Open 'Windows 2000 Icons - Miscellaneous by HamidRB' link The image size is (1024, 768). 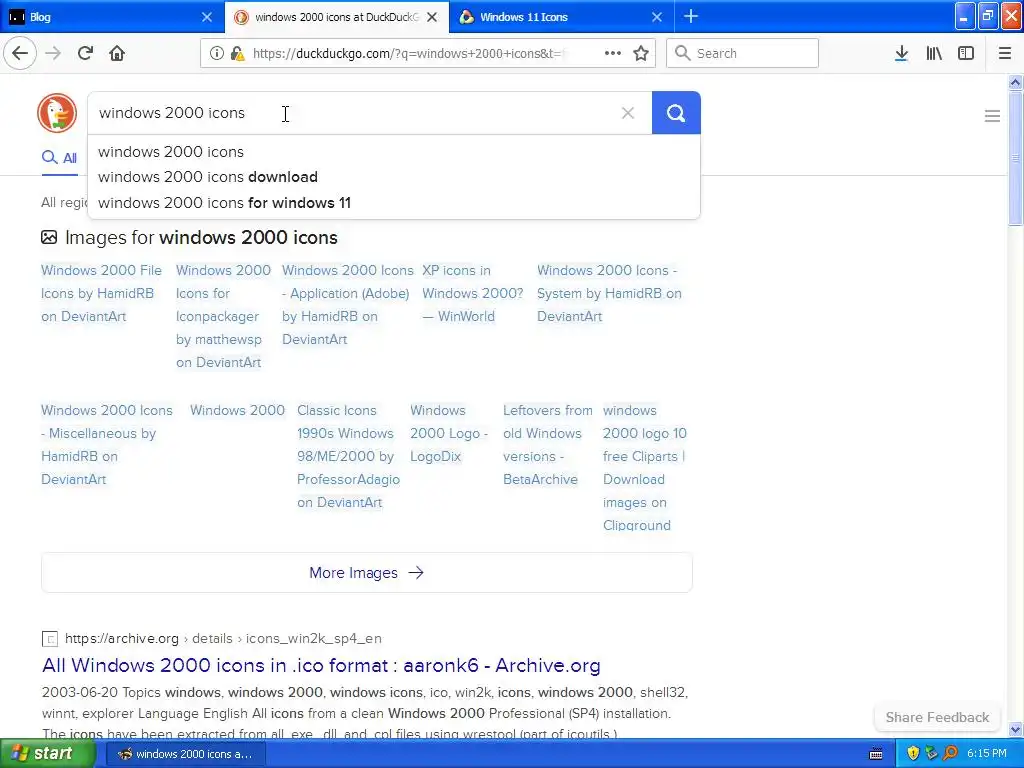106,445
